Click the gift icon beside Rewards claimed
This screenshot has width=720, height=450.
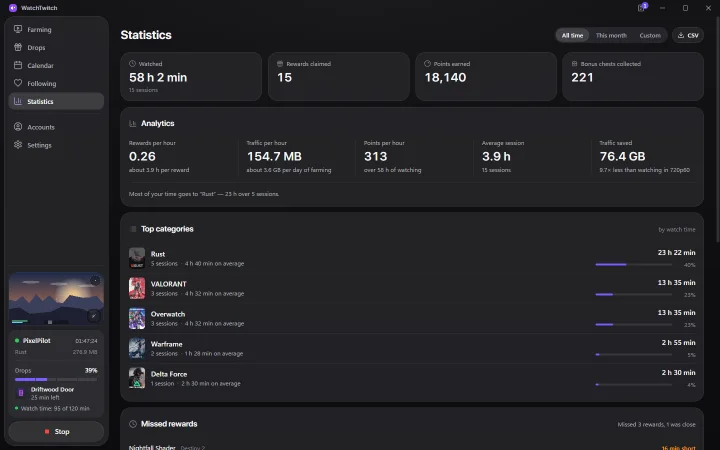click(x=280, y=64)
